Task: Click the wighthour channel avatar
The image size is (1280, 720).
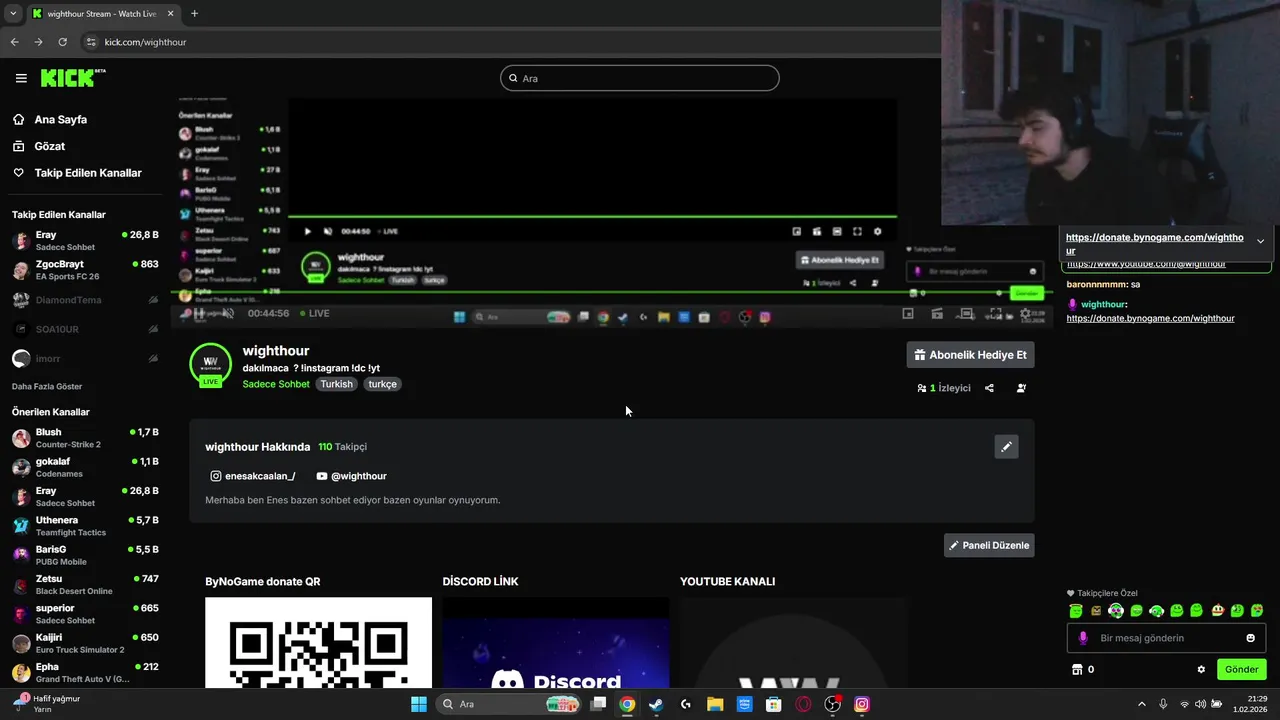Action: tap(210, 364)
